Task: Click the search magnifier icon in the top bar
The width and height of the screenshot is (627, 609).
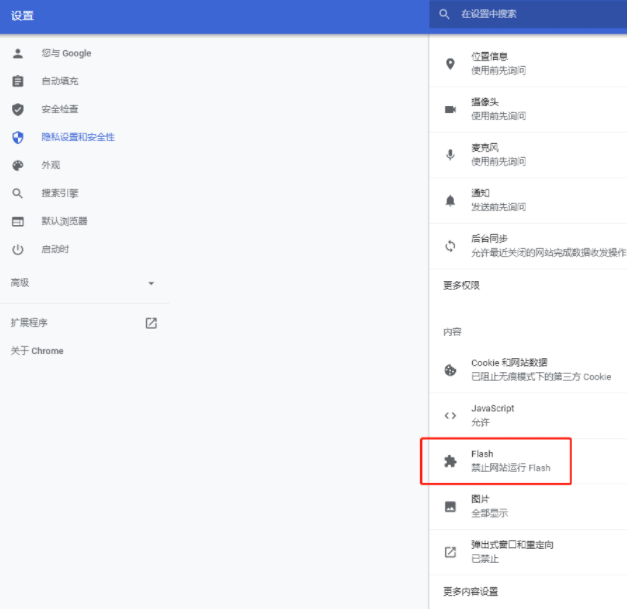Action: (444, 14)
